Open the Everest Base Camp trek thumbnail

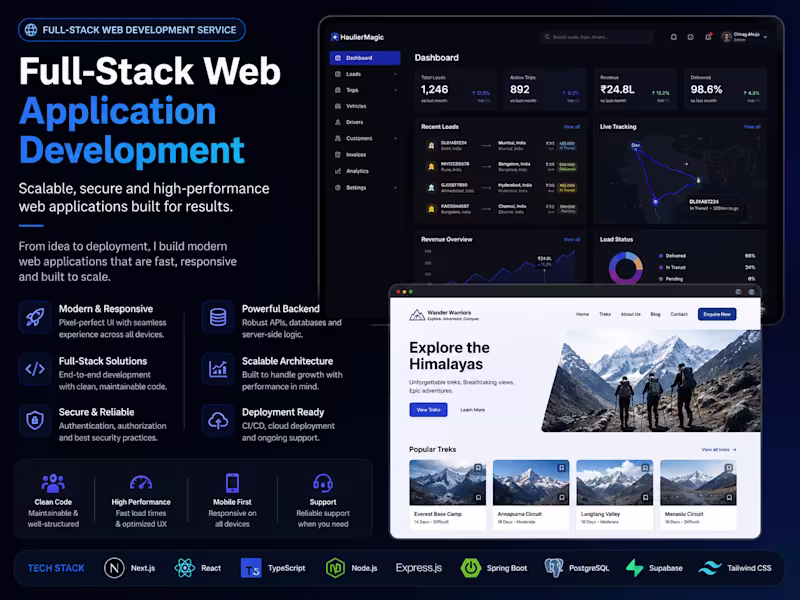447,483
